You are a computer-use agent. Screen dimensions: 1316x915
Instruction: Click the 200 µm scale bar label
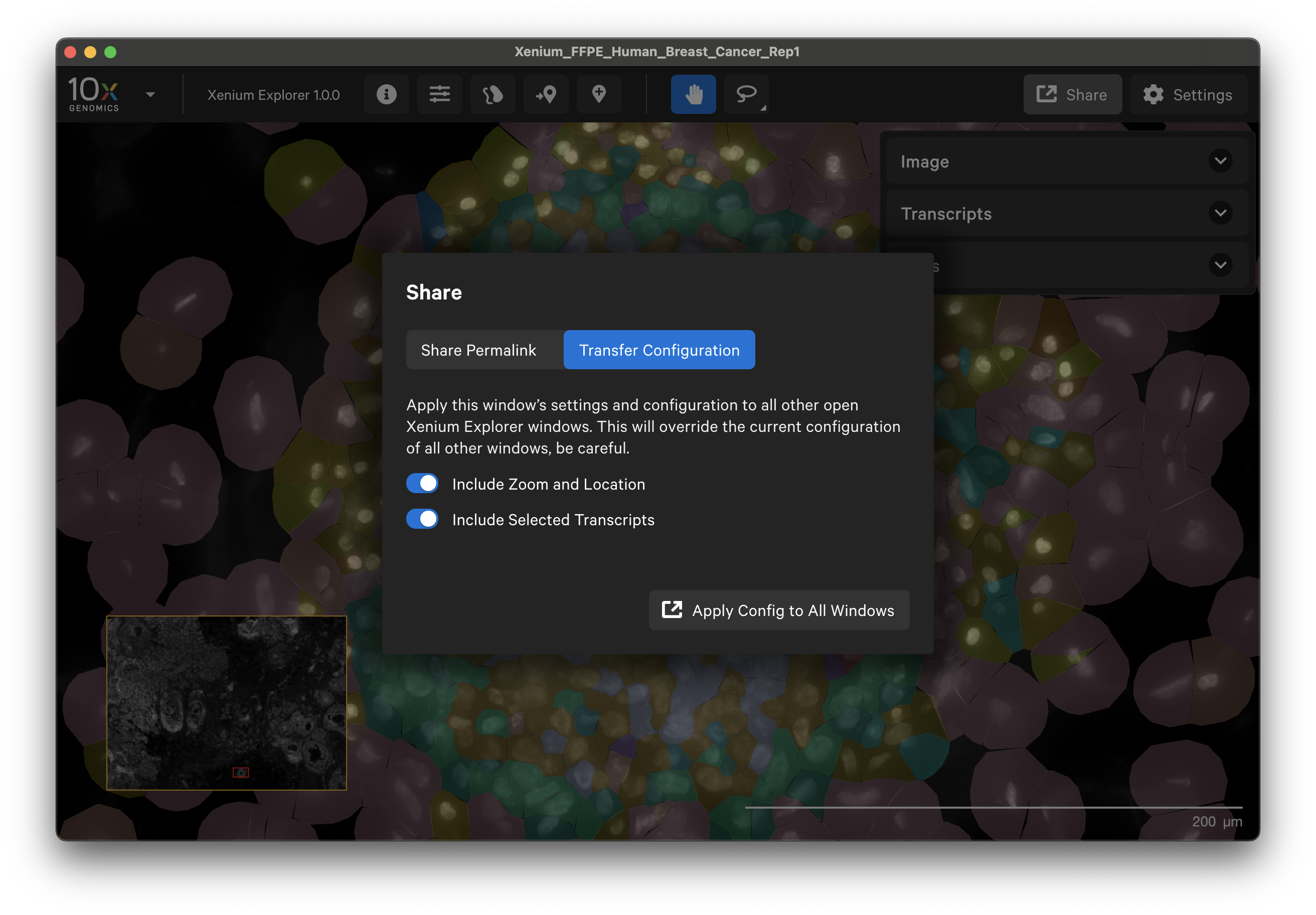1217,821
